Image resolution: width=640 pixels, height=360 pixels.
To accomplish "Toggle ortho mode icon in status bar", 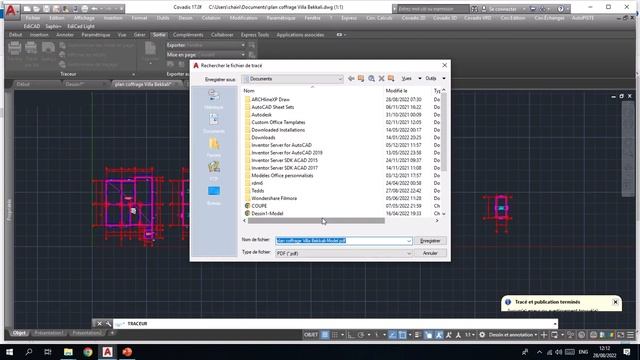I will [x=351, y=335].
